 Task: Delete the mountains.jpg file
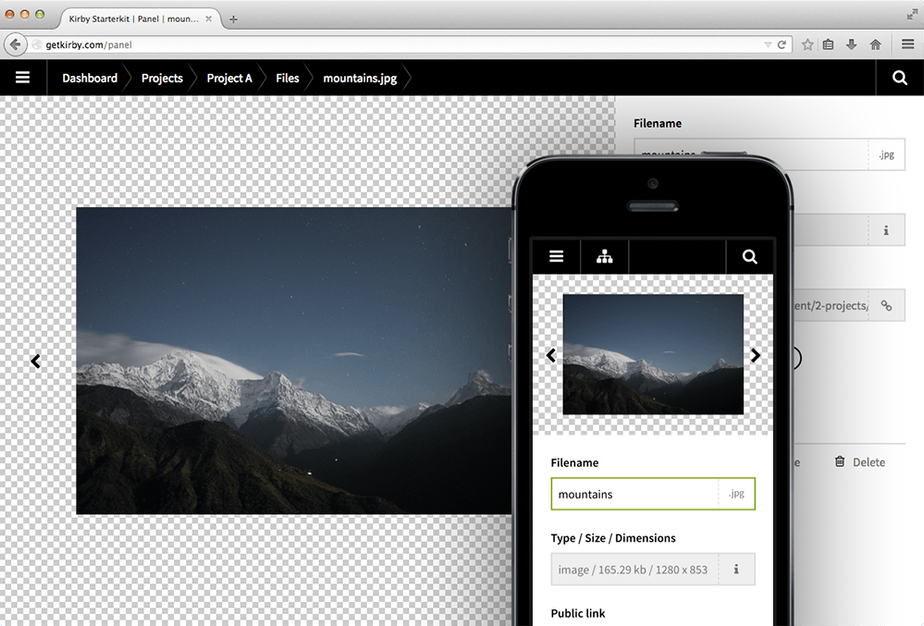pos(860,462)
